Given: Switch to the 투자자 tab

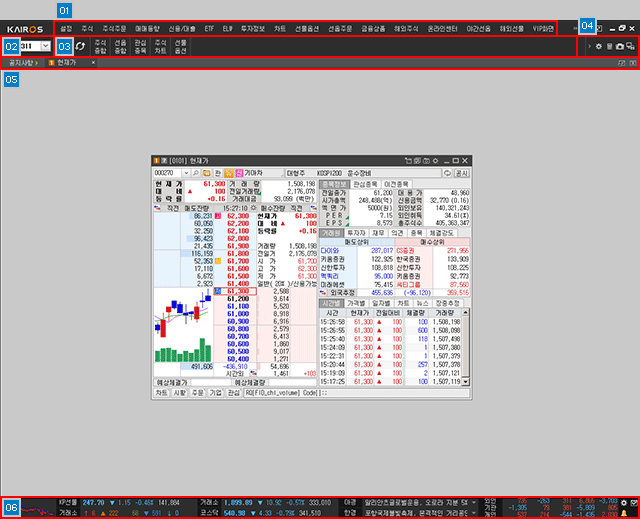Looking at the screenshot, I should pyautogui.click(x=356, y=233).
